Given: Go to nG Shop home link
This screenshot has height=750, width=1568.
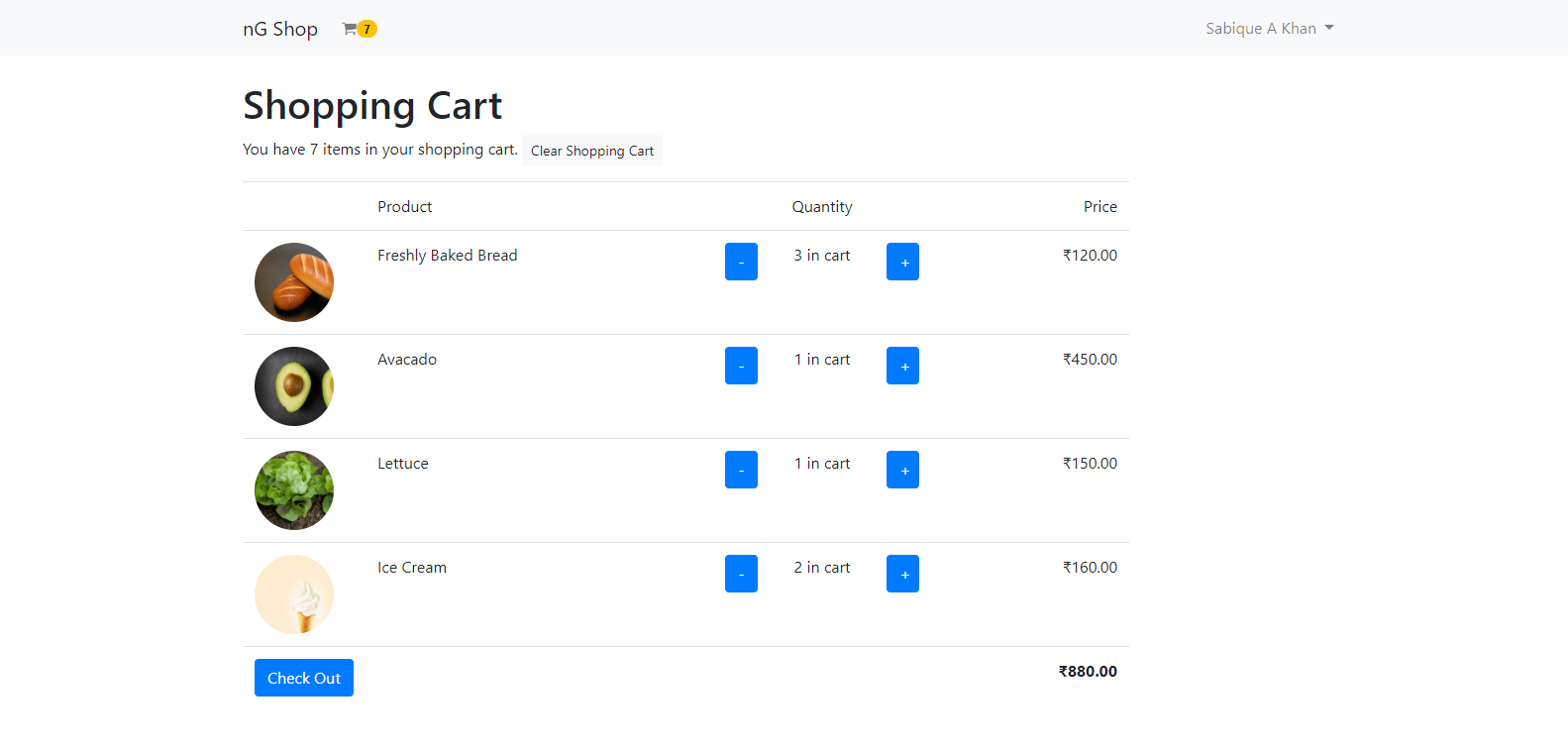Looking at the screenshot, I should point(280,29).
